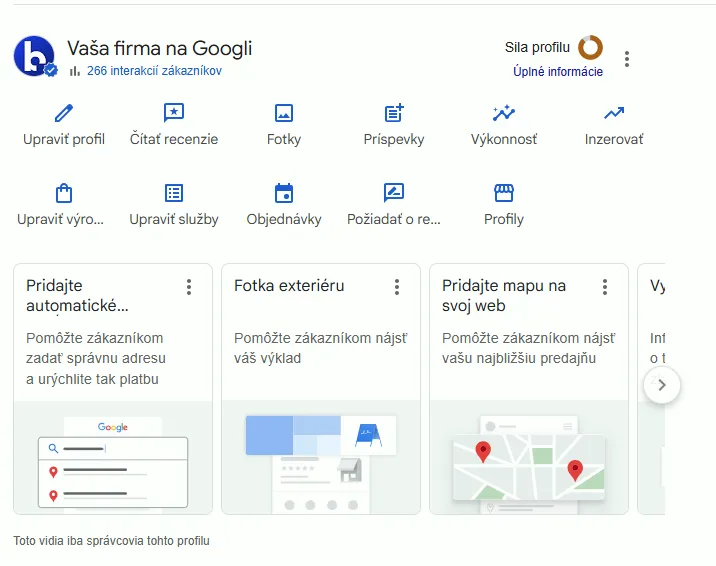Open options menu on Pridajte mapu card
Viewport: 716px width, 566px height.
pos(605,287)
